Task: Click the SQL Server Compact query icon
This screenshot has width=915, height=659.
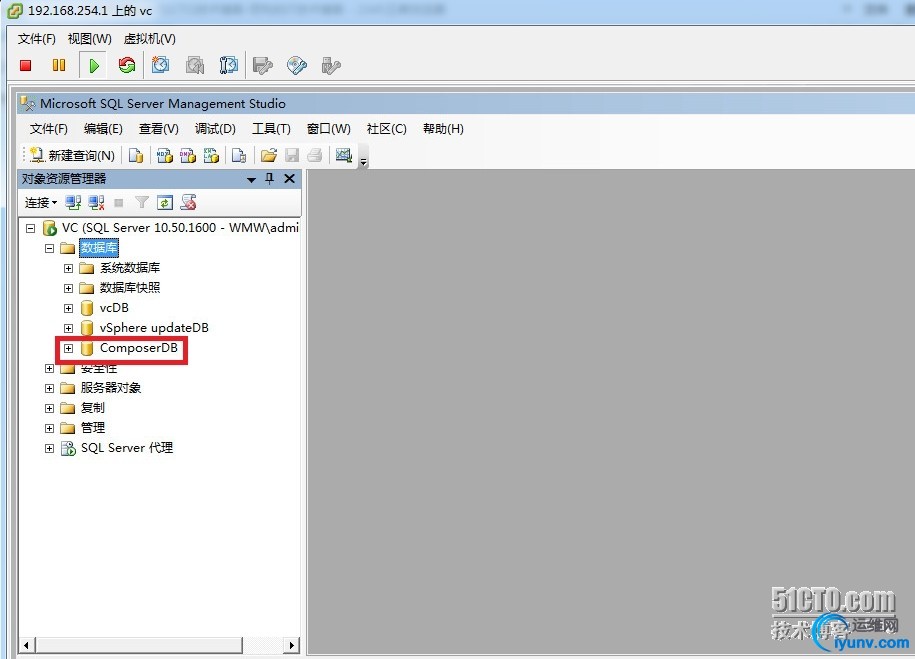Action: pyautogui.click(x=239, y=155)
